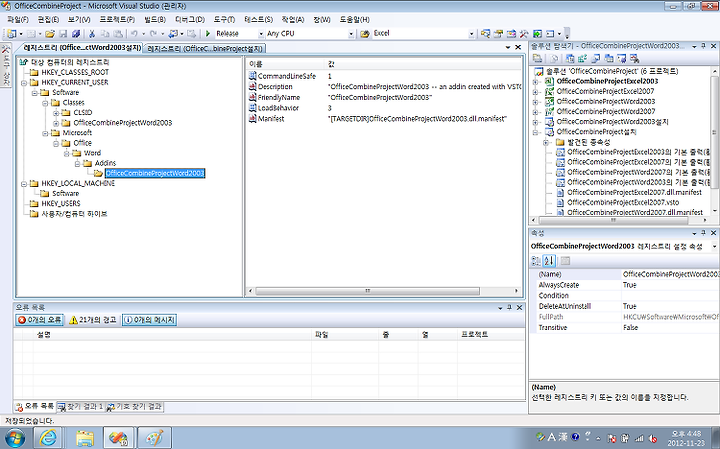Pin the Solution Explorer panel
The height and width of the screenshot is (449, 720).
[703, 46]
